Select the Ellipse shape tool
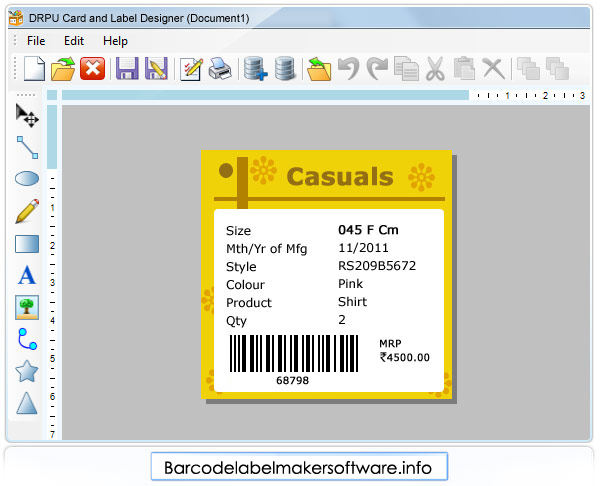The width and height of the screenshot is (600, 486). (x=27, y=178)
